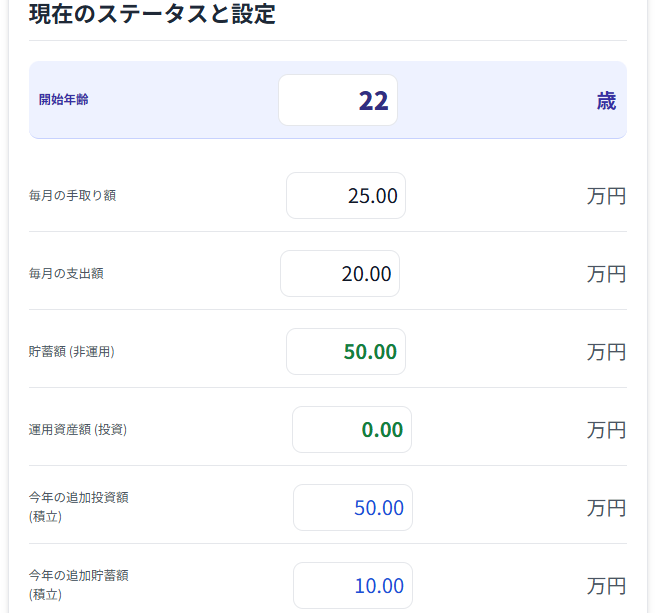Focus the 毎月の支出額 field showing 20.00

[340, 274]
